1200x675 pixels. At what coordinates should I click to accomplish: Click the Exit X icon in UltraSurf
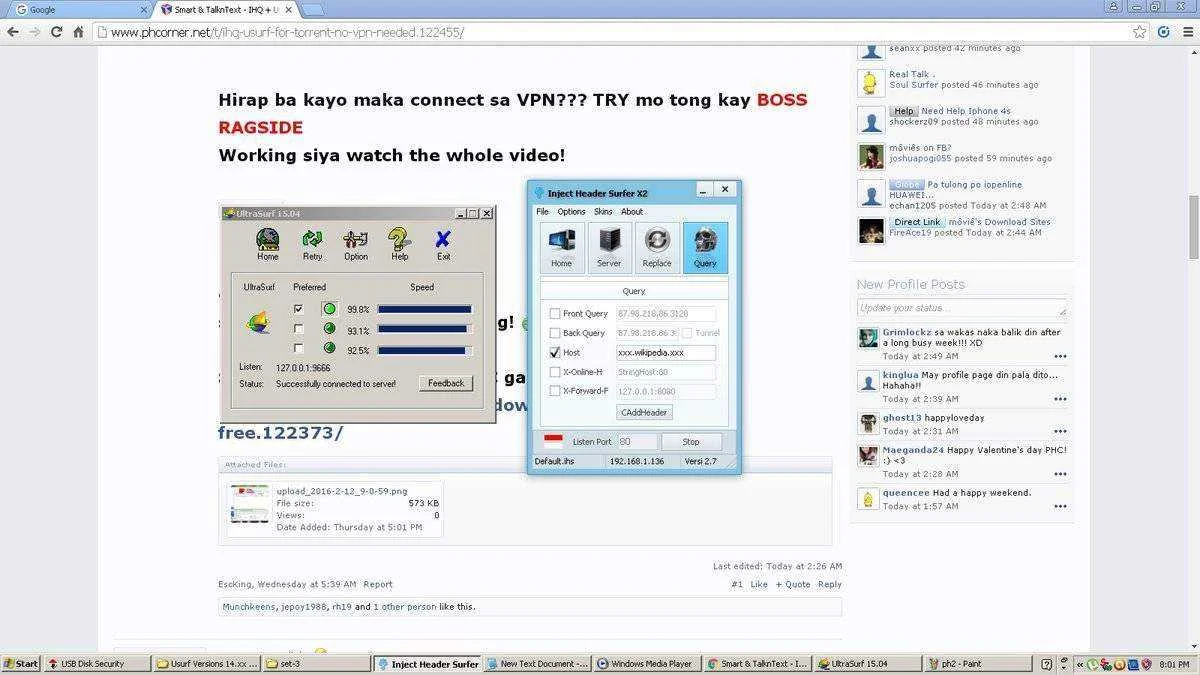point(443,239)
